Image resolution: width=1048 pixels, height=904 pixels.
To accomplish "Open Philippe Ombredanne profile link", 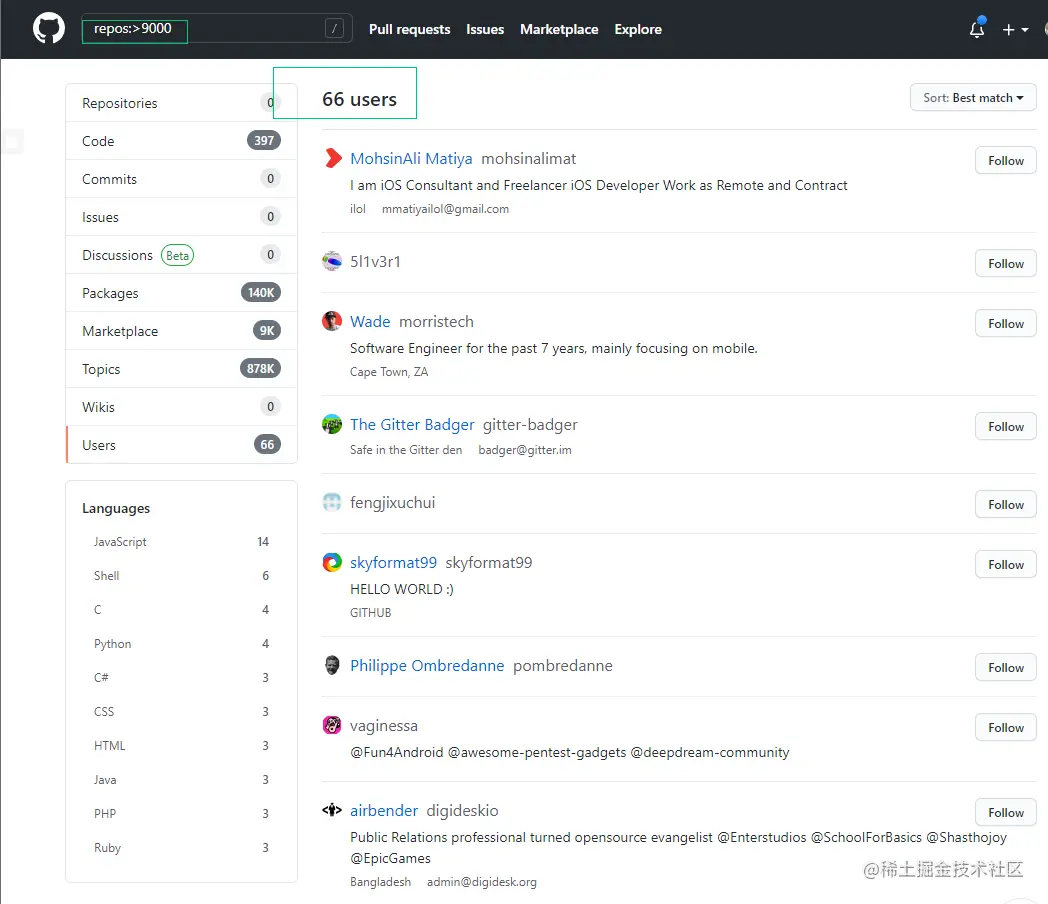I will coord(427,665).
